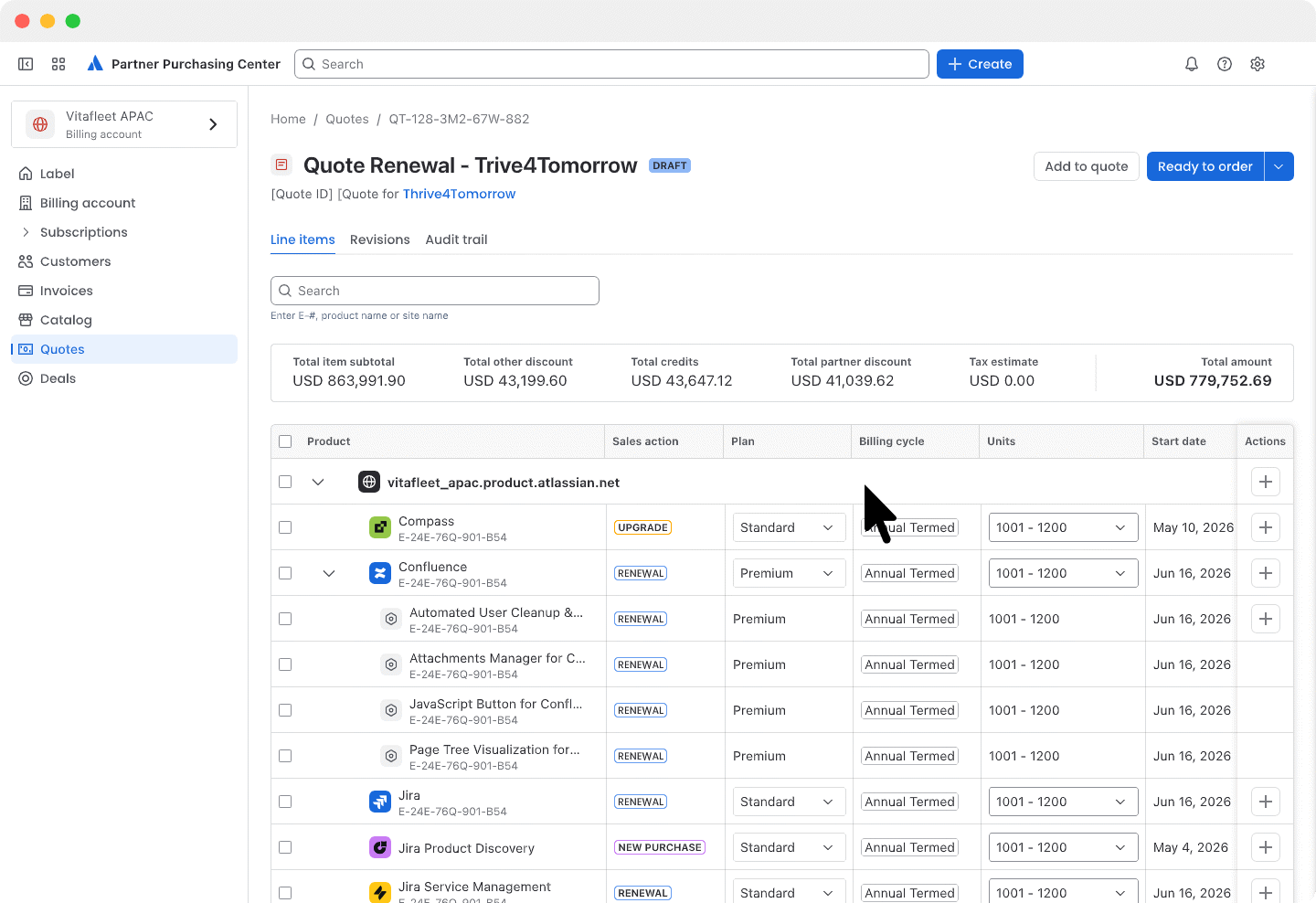The image size is (1316, 903).
Task: Open Label in the sidebar
Action: pos(124,174)
